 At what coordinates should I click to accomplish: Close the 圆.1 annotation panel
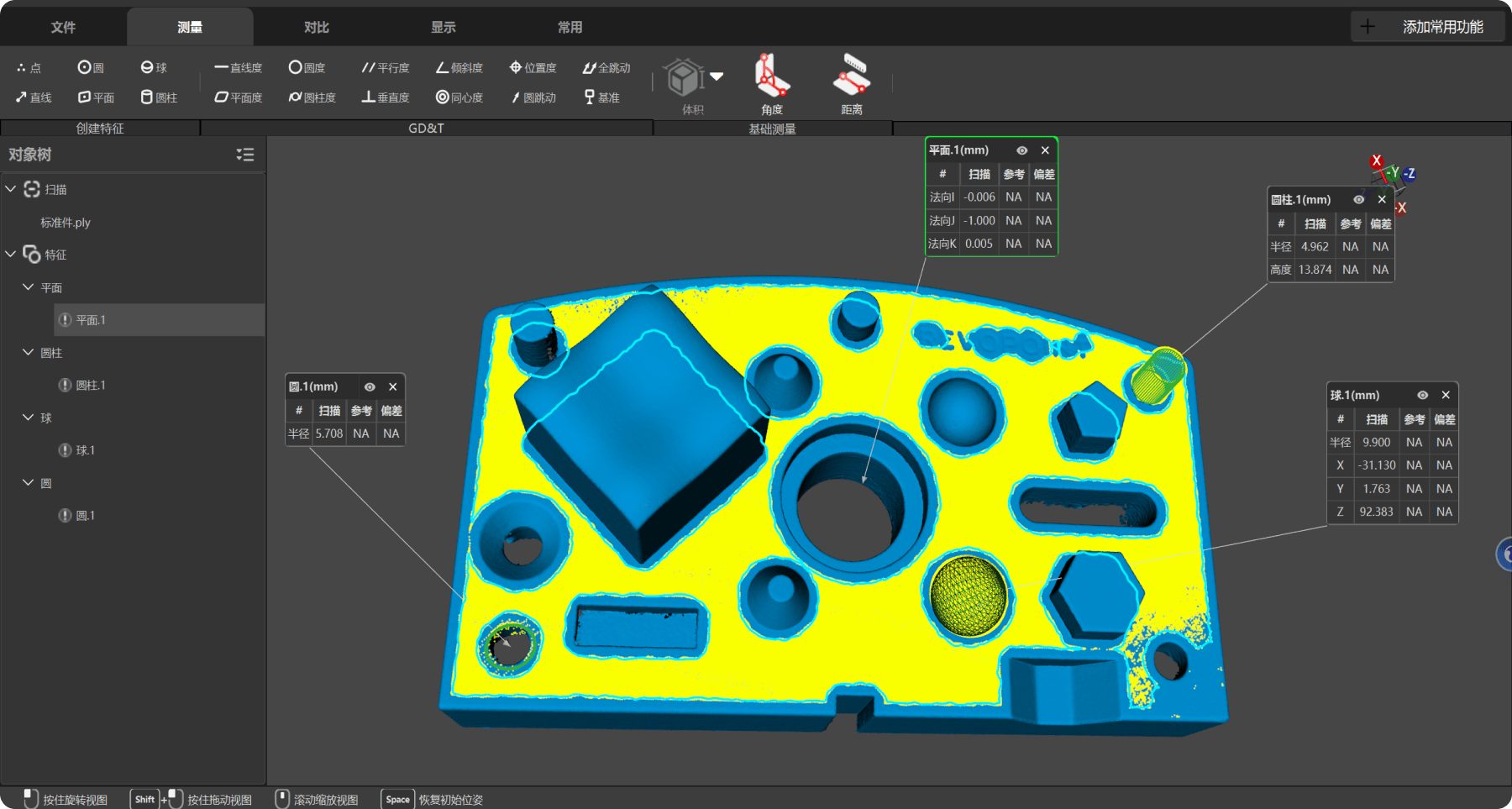(393, 387)
